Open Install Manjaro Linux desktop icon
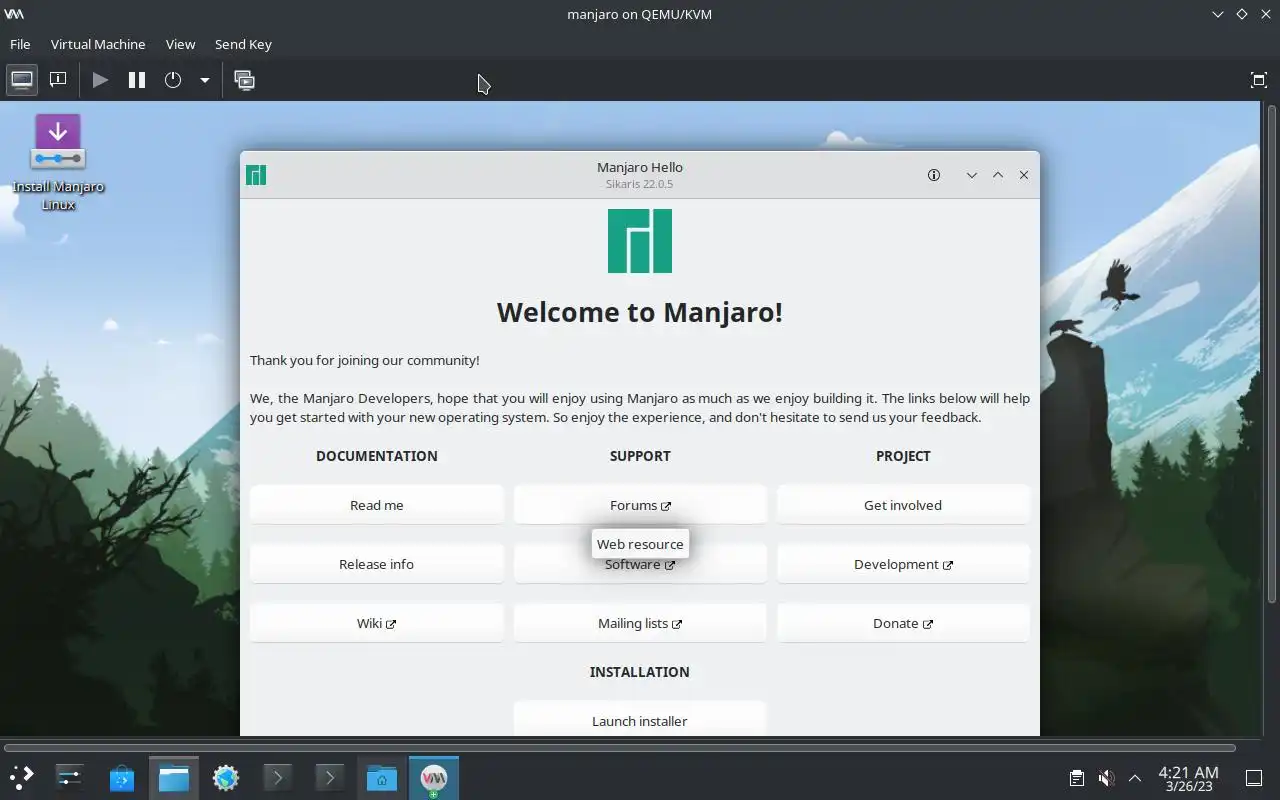Viewport: 1280px width, 800px height. coord(58,162)
